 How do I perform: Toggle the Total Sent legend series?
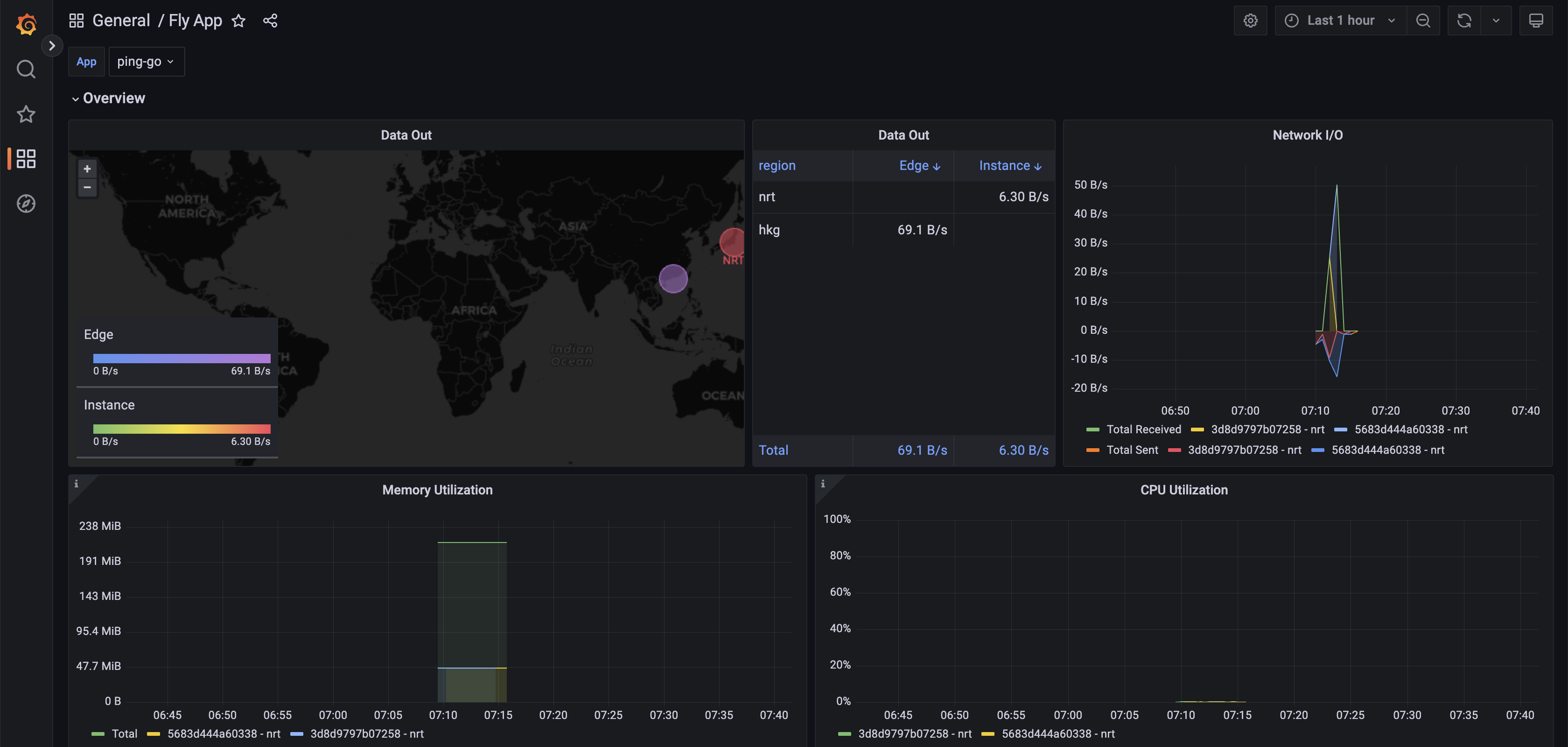[x=1132, y=451]
